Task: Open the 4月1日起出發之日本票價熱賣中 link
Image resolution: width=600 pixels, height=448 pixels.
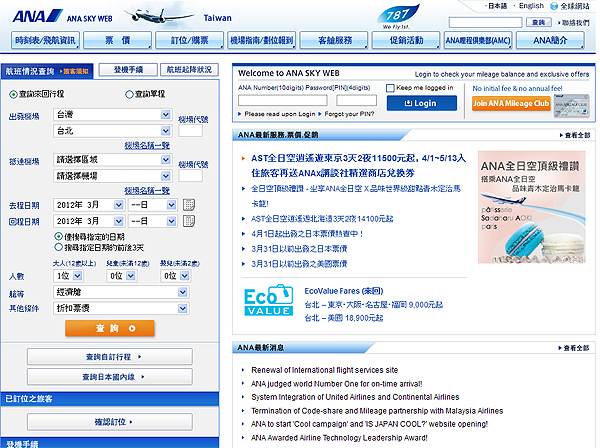Action: click(307, 234)
